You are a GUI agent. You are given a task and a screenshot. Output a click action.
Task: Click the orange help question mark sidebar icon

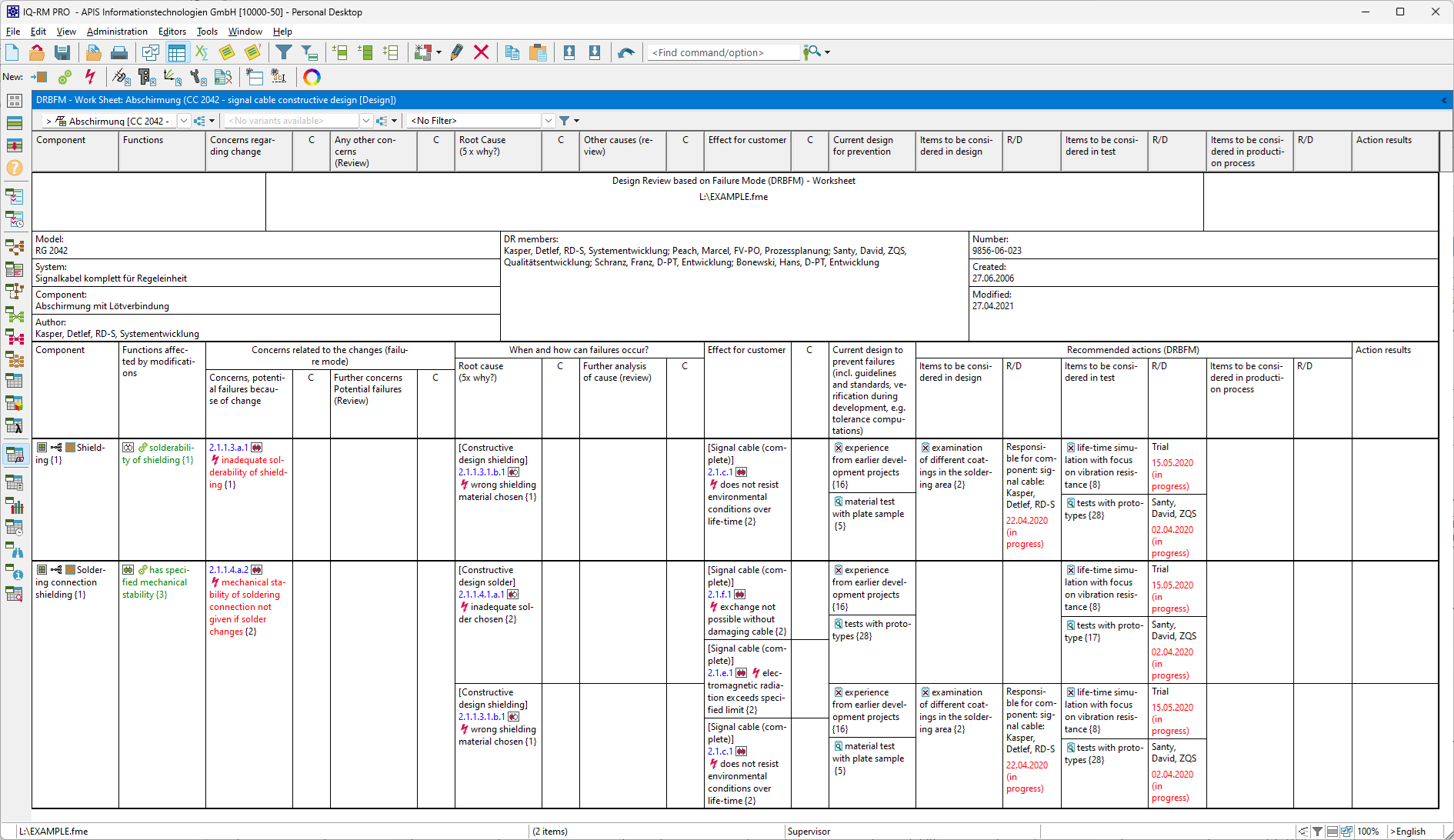tap(15, 168)
